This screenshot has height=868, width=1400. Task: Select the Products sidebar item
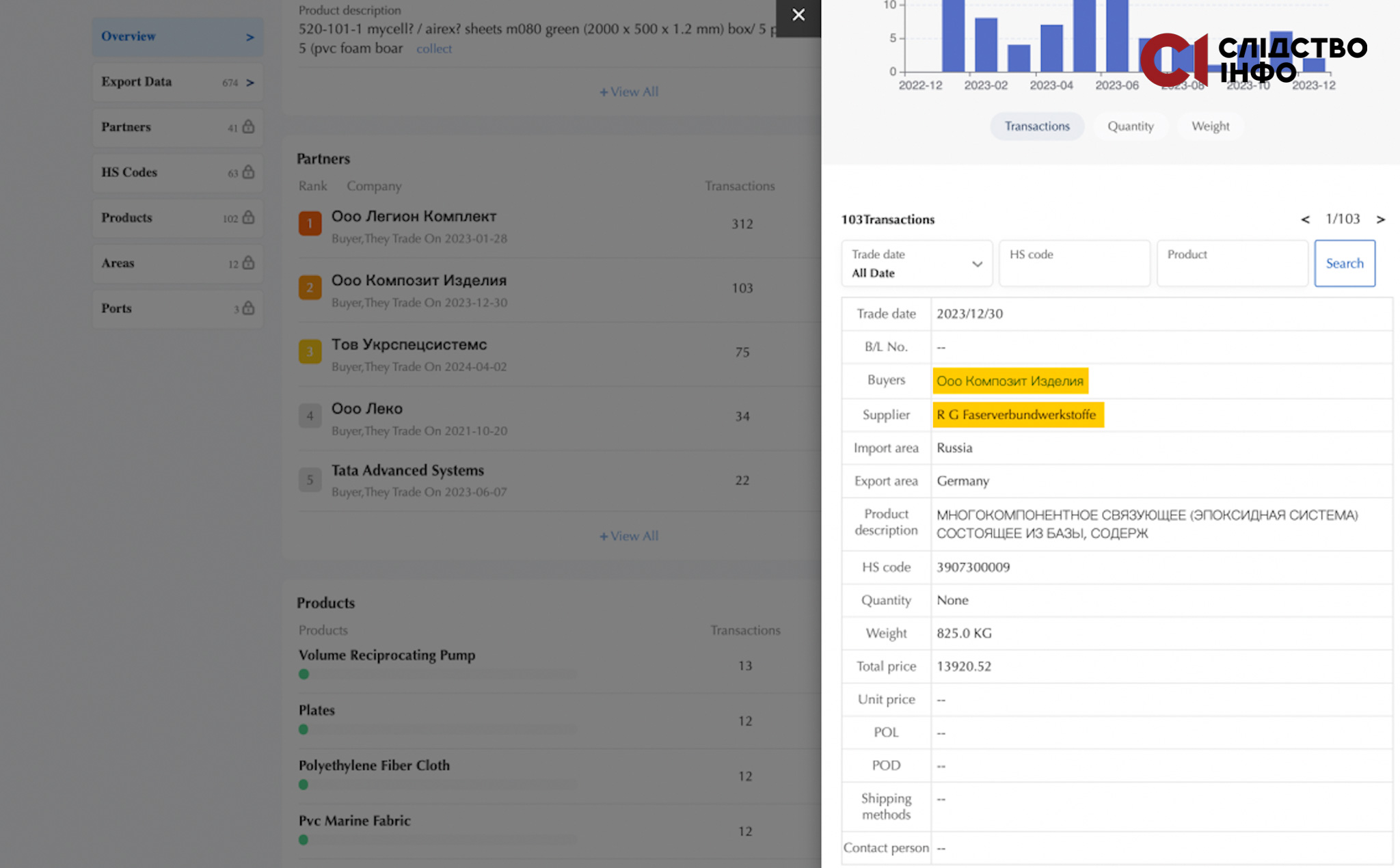tap(178, 218)
